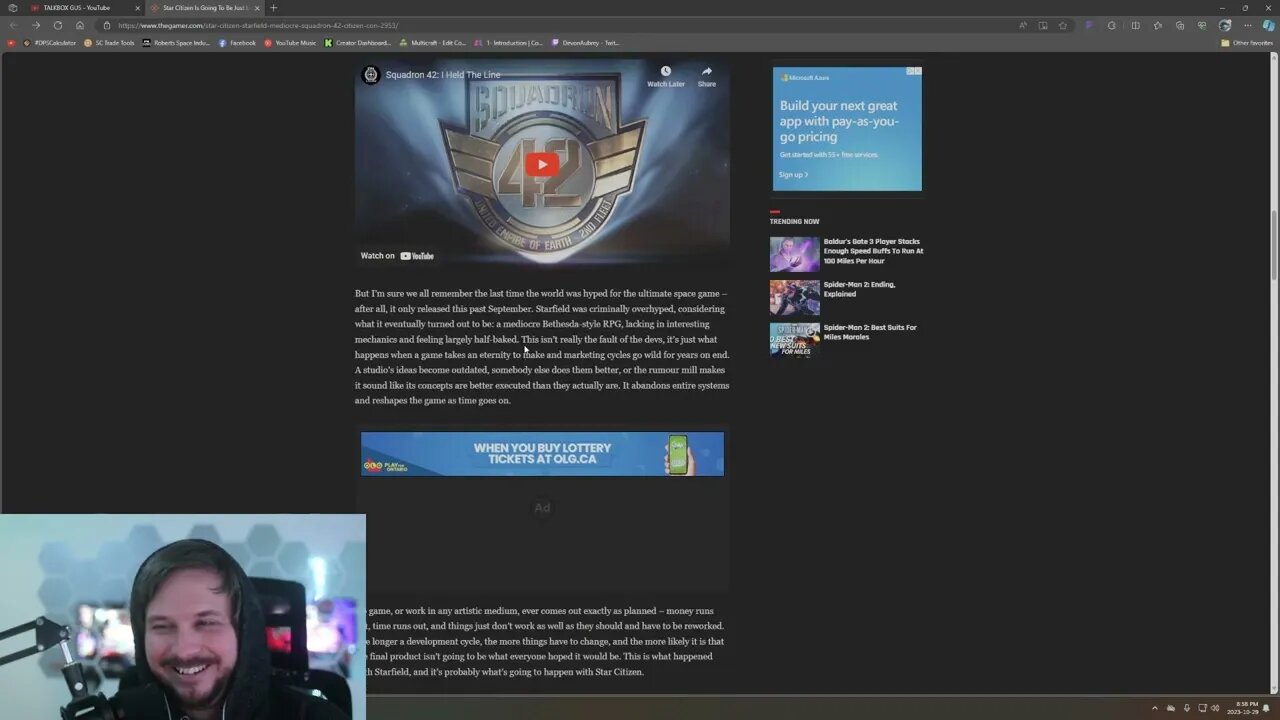Open Baldur's Gate 3 trending thumbnail
This screenshot has height=720, width=1280.
click(794, 254)
